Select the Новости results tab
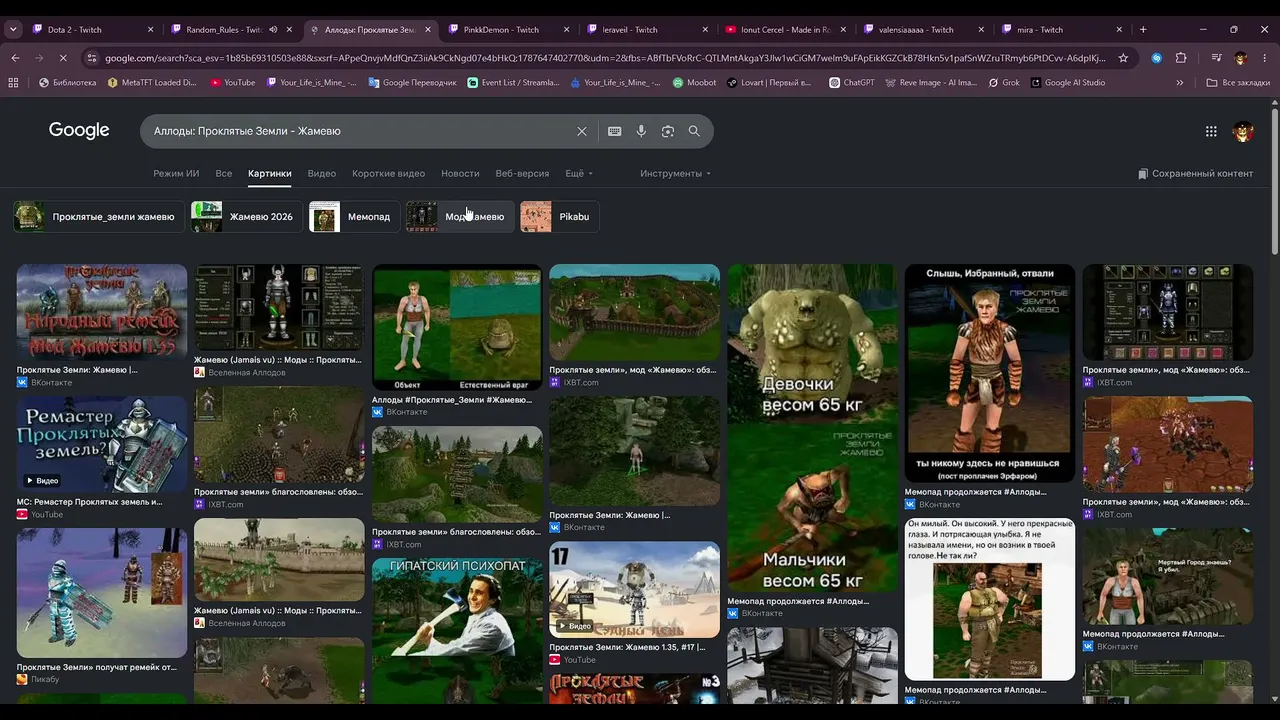 tap(460, 173)
